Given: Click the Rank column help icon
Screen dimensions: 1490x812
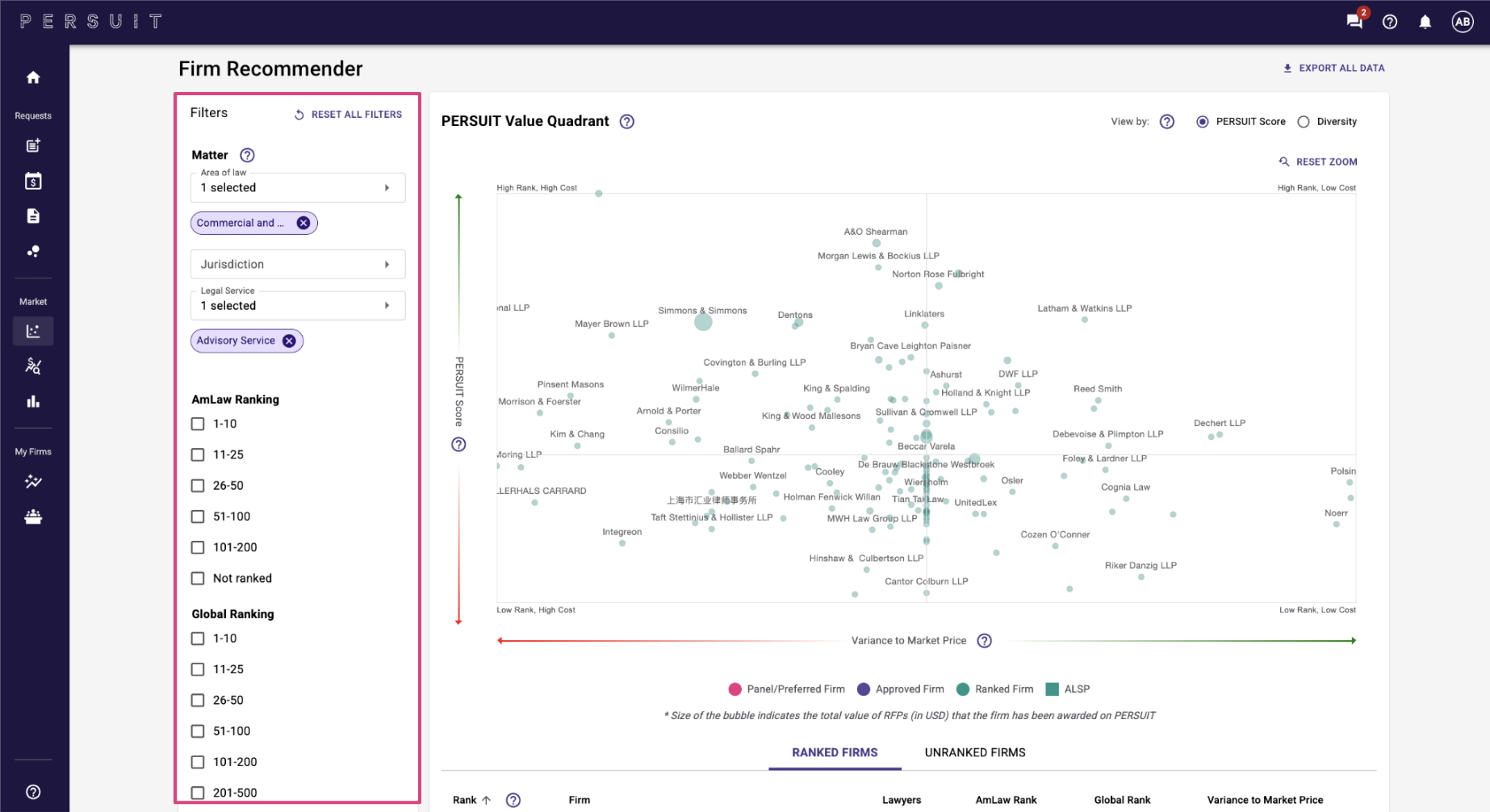Looking at the screenshot, I should (x=513, y=800).
